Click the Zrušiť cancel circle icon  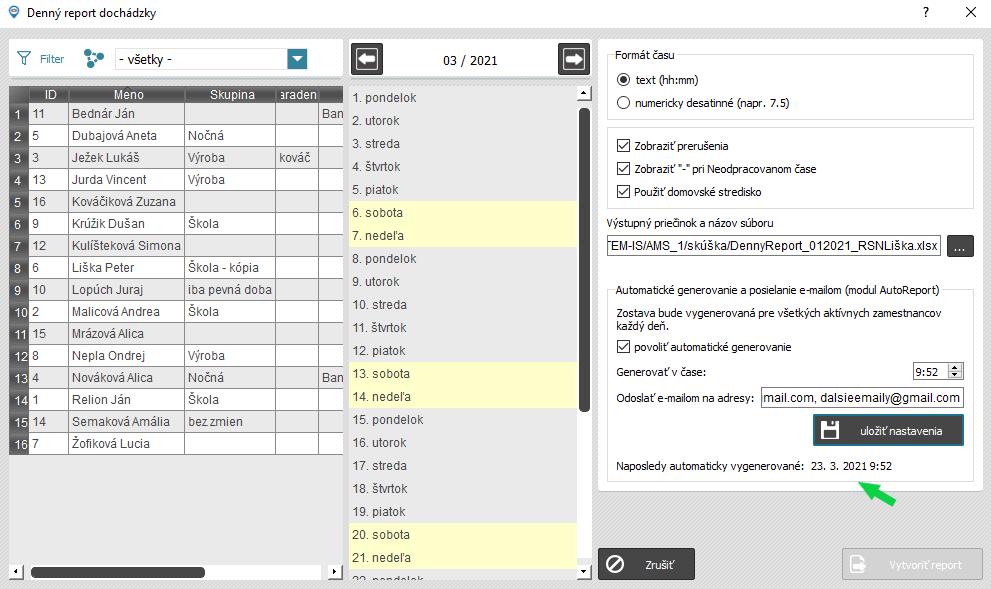(616, 565)
